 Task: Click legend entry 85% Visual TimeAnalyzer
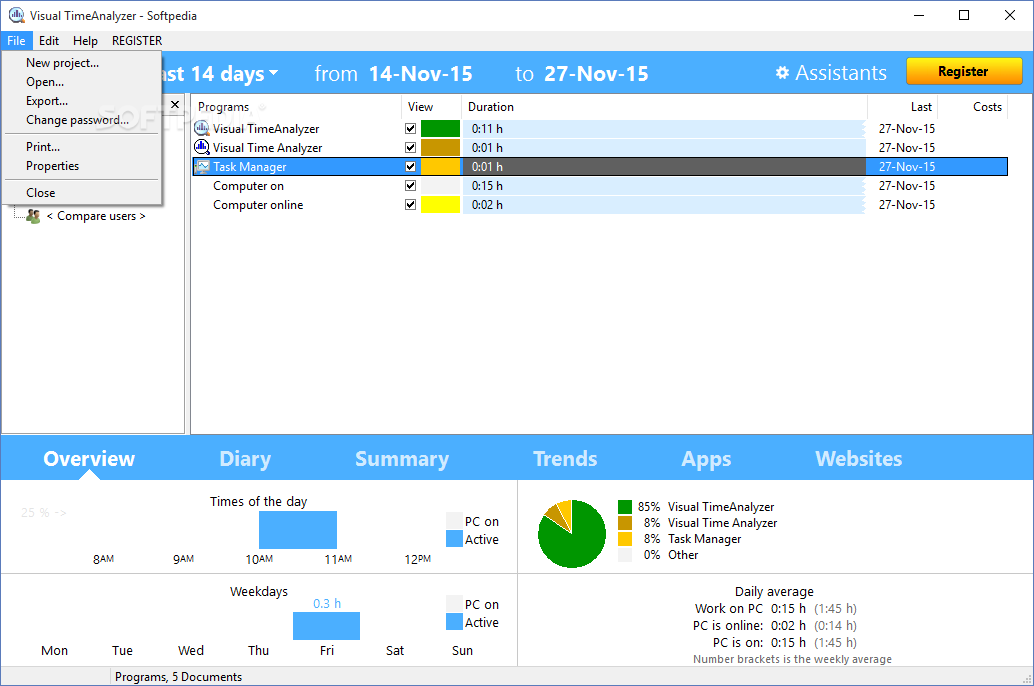[x=696, y=507]
